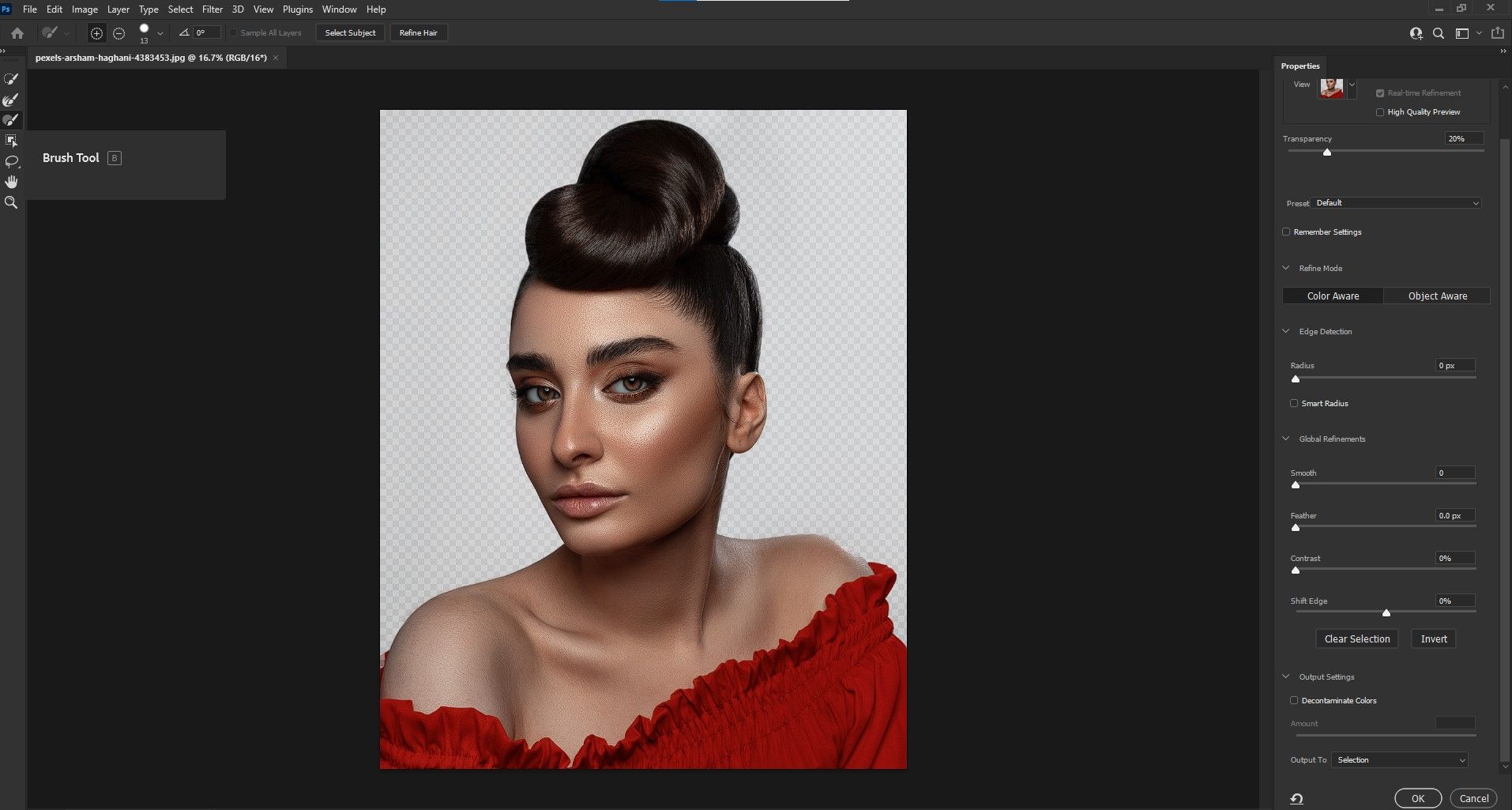Click the brush angle icon
The image size is (1512, 810).
[x=184, y=33]
